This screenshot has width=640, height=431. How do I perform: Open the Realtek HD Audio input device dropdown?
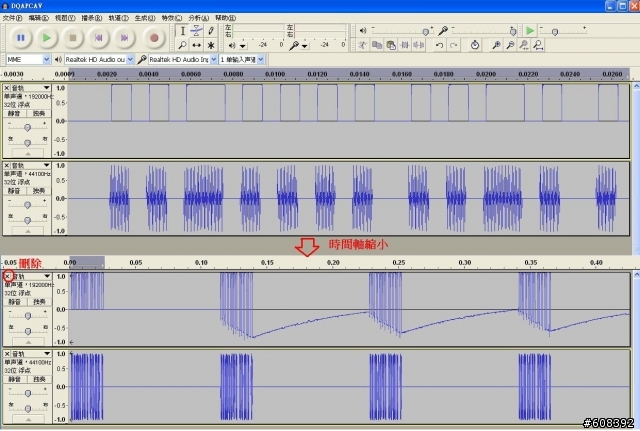(x=182, y=60)
